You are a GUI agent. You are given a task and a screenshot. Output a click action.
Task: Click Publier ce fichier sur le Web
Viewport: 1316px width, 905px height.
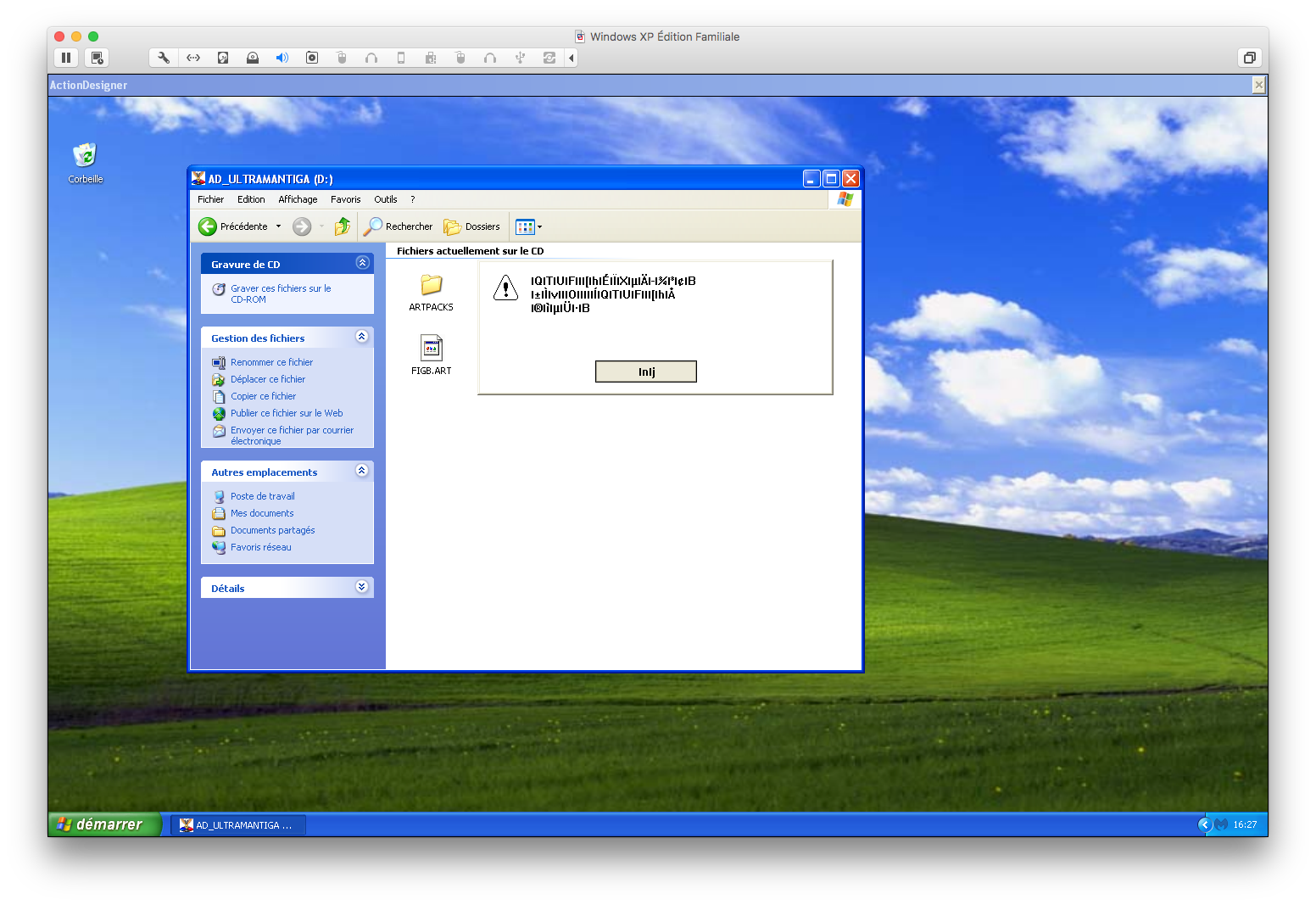point(287,413)
